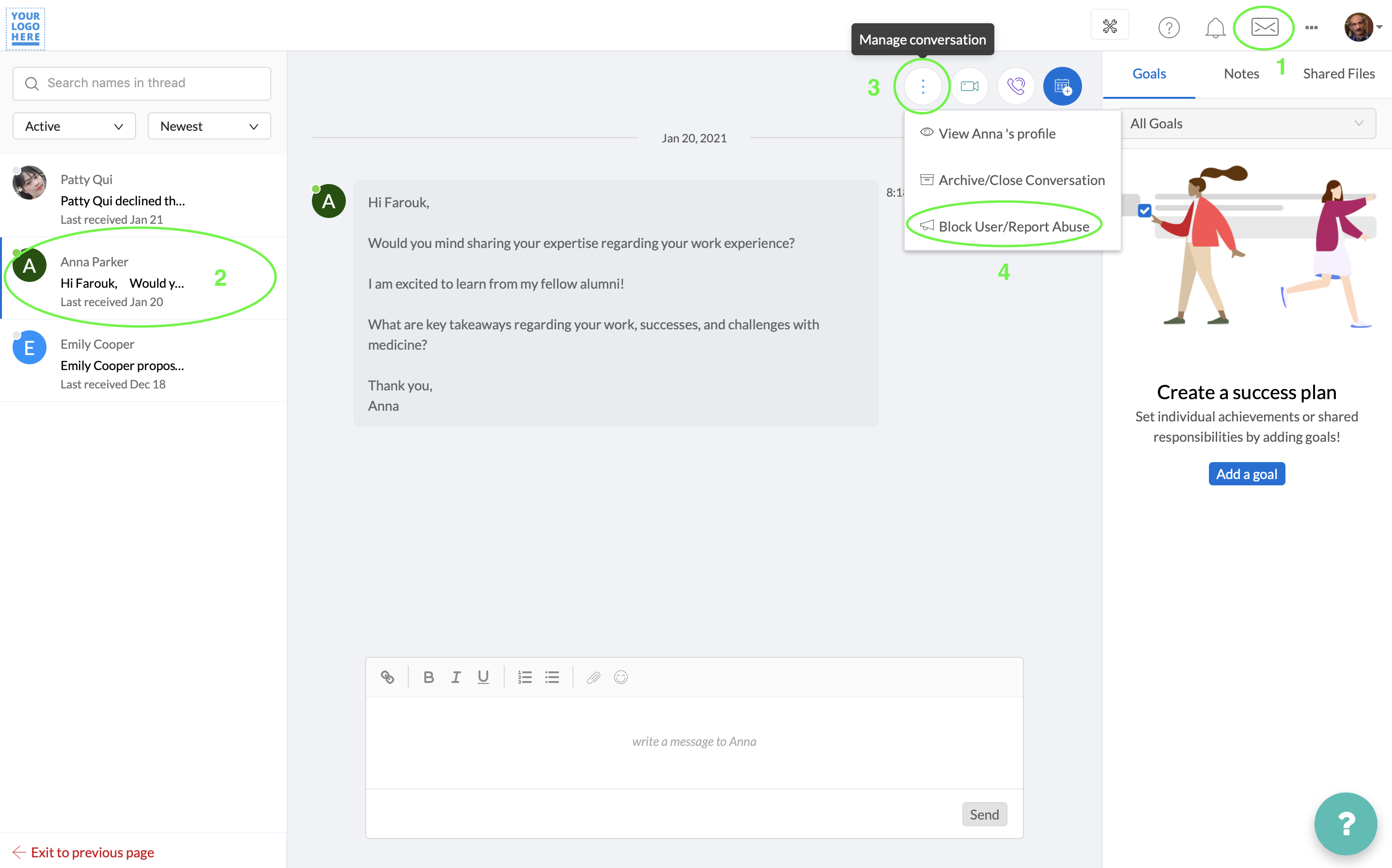The width and height of the screenshot is (1392, 868).
Task: Open the more options ellipsis in header
Action: (x=1311, y=27)
